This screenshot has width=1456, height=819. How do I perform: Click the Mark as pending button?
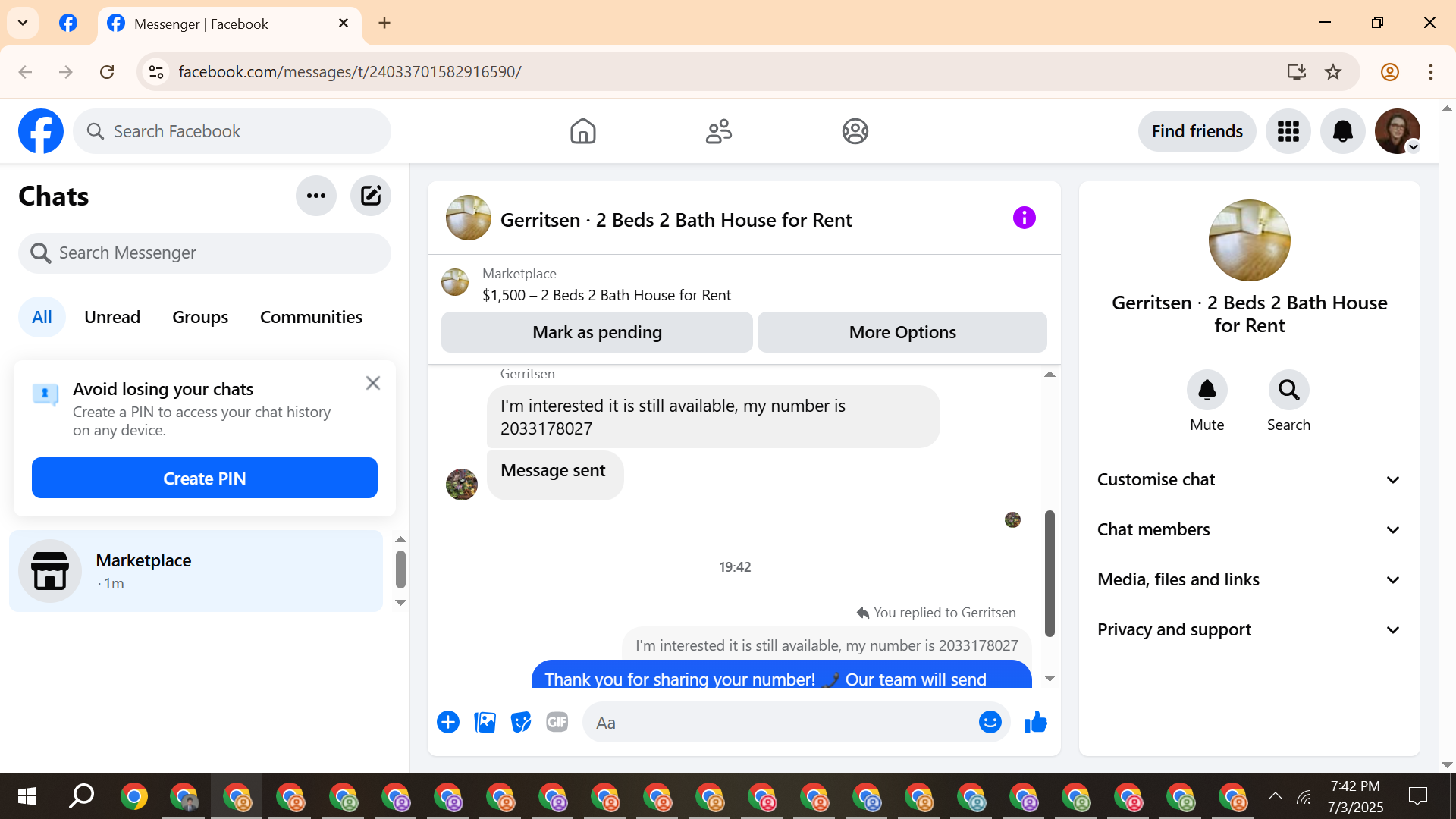(x=597, y=332)
